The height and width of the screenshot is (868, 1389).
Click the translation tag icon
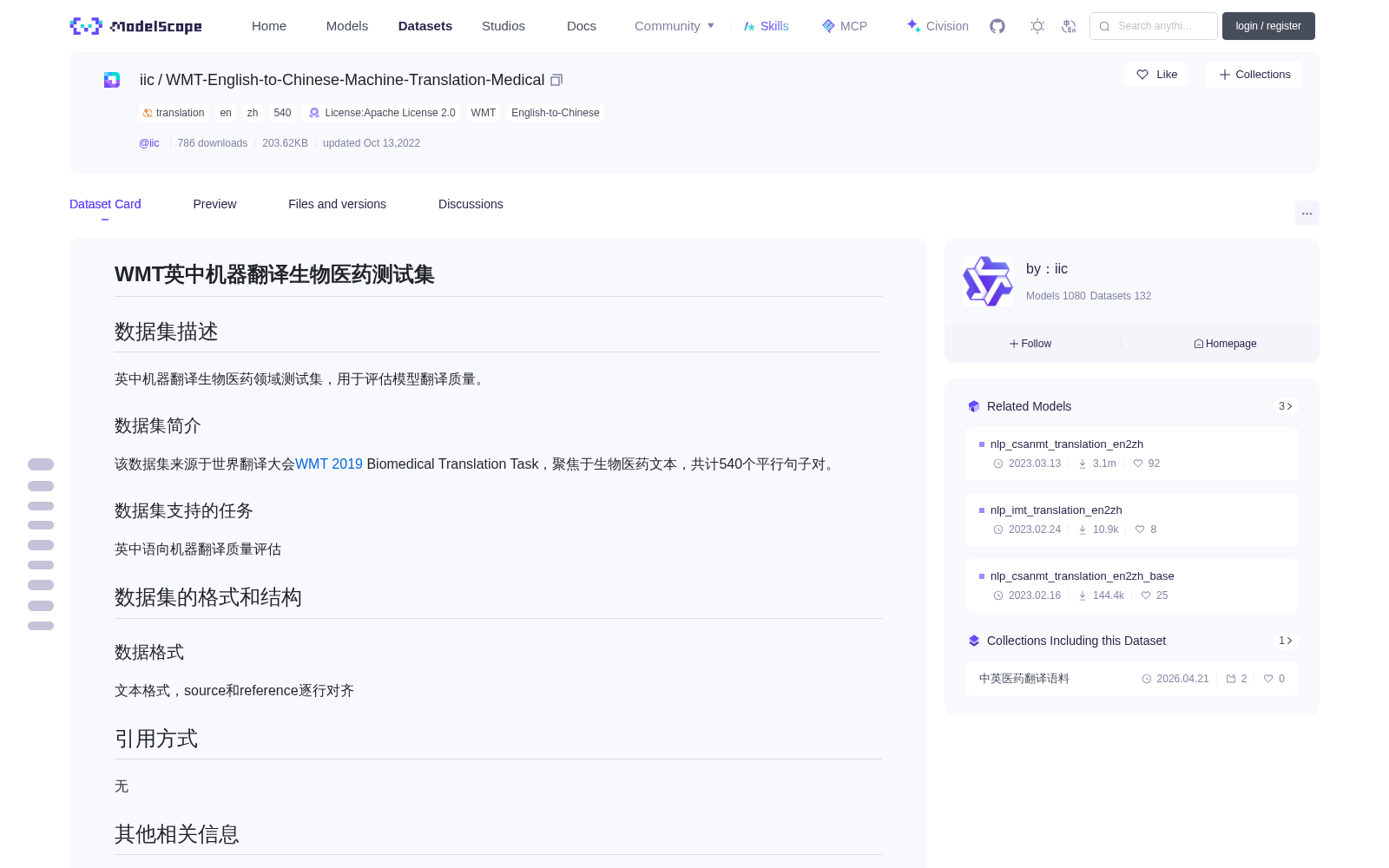click(x=148, y=113)
